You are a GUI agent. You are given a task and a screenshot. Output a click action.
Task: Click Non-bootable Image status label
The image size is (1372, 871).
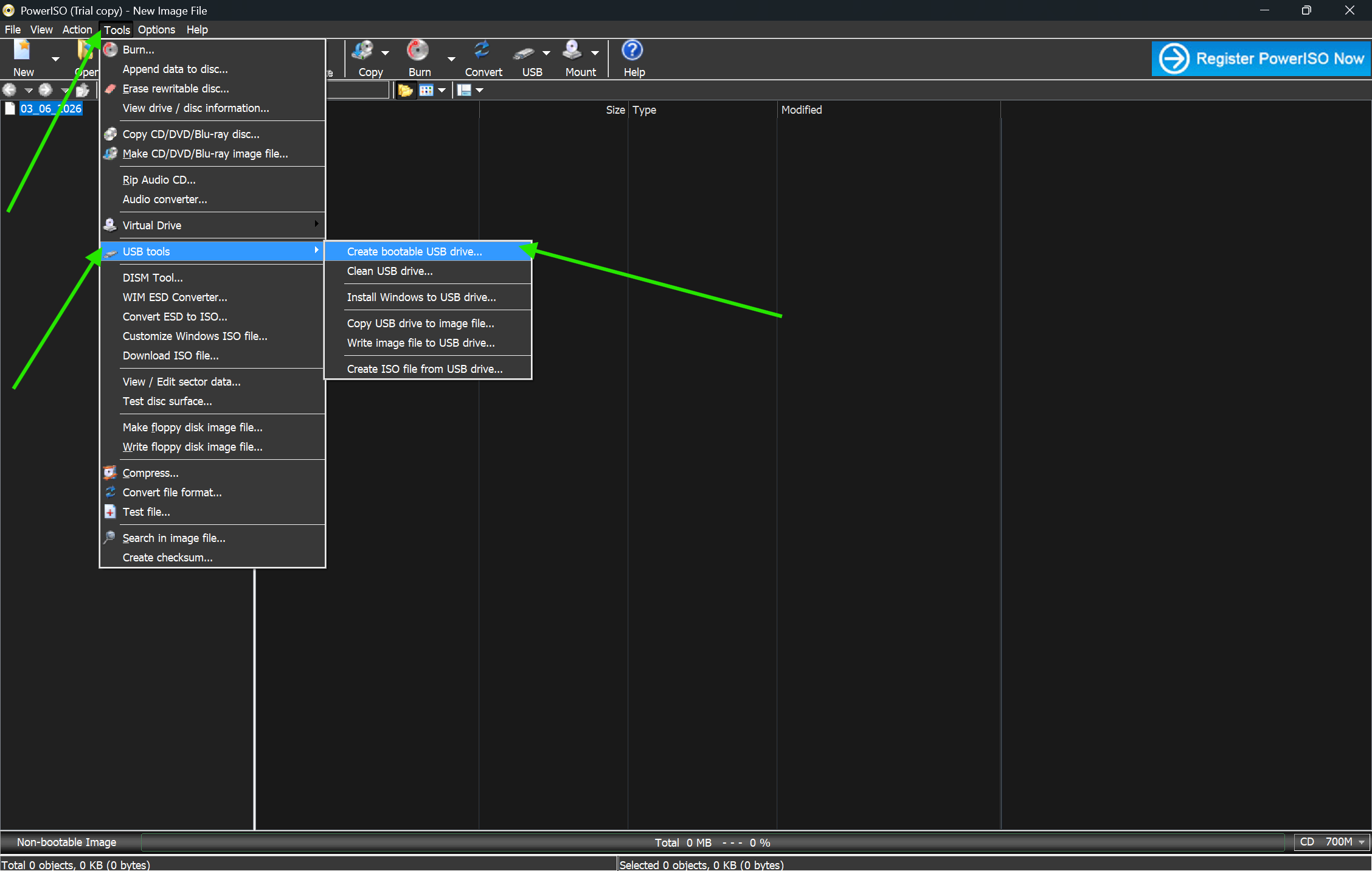[x=66, y=842]
